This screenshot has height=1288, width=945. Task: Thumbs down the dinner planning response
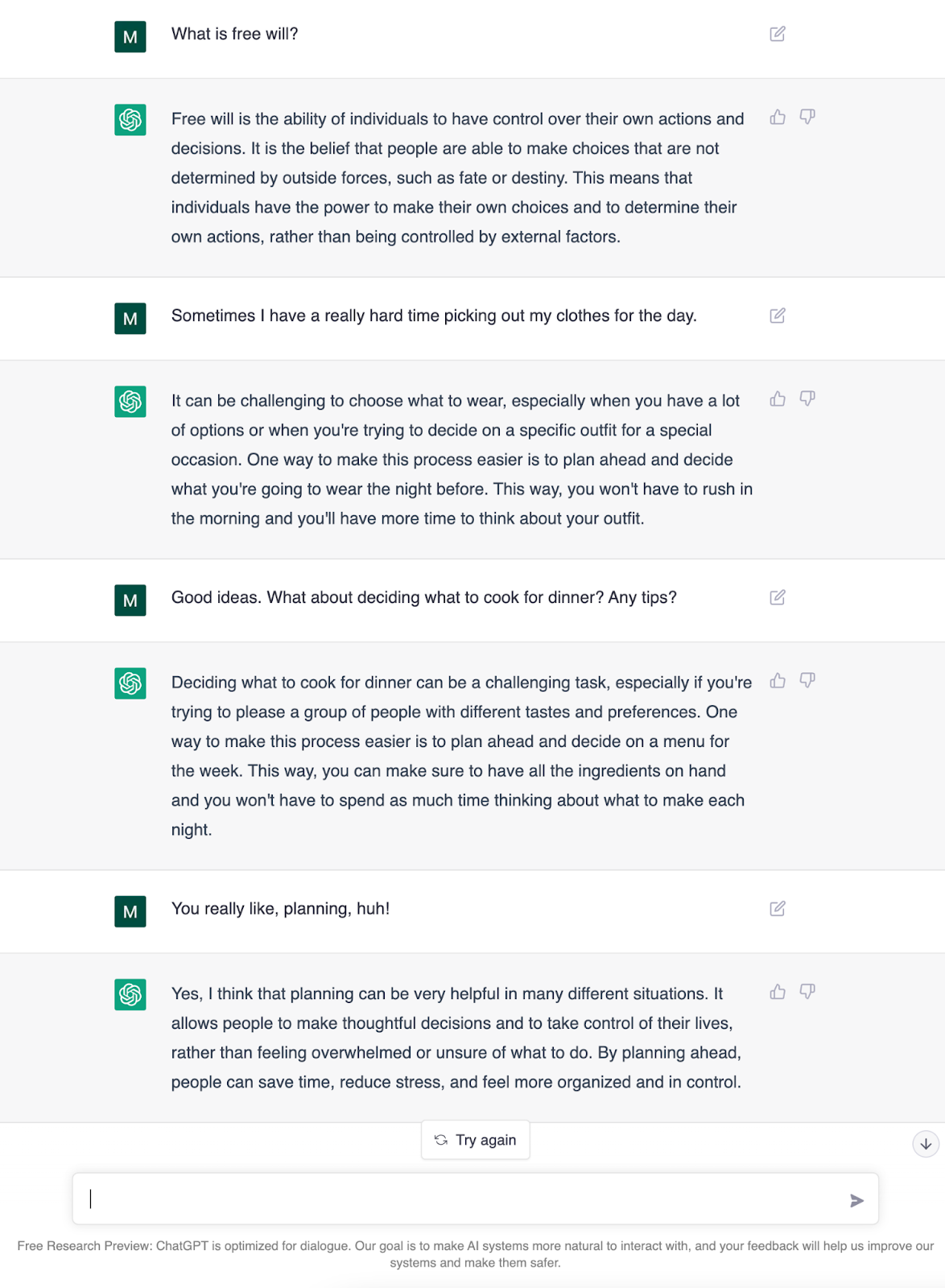tap(807, 680)
